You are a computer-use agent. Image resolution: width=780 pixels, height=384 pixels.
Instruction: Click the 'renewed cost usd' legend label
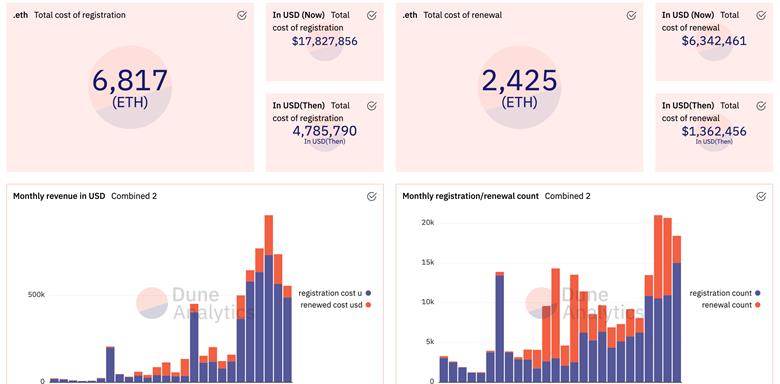pyautogui.click(x=331, y=305)
